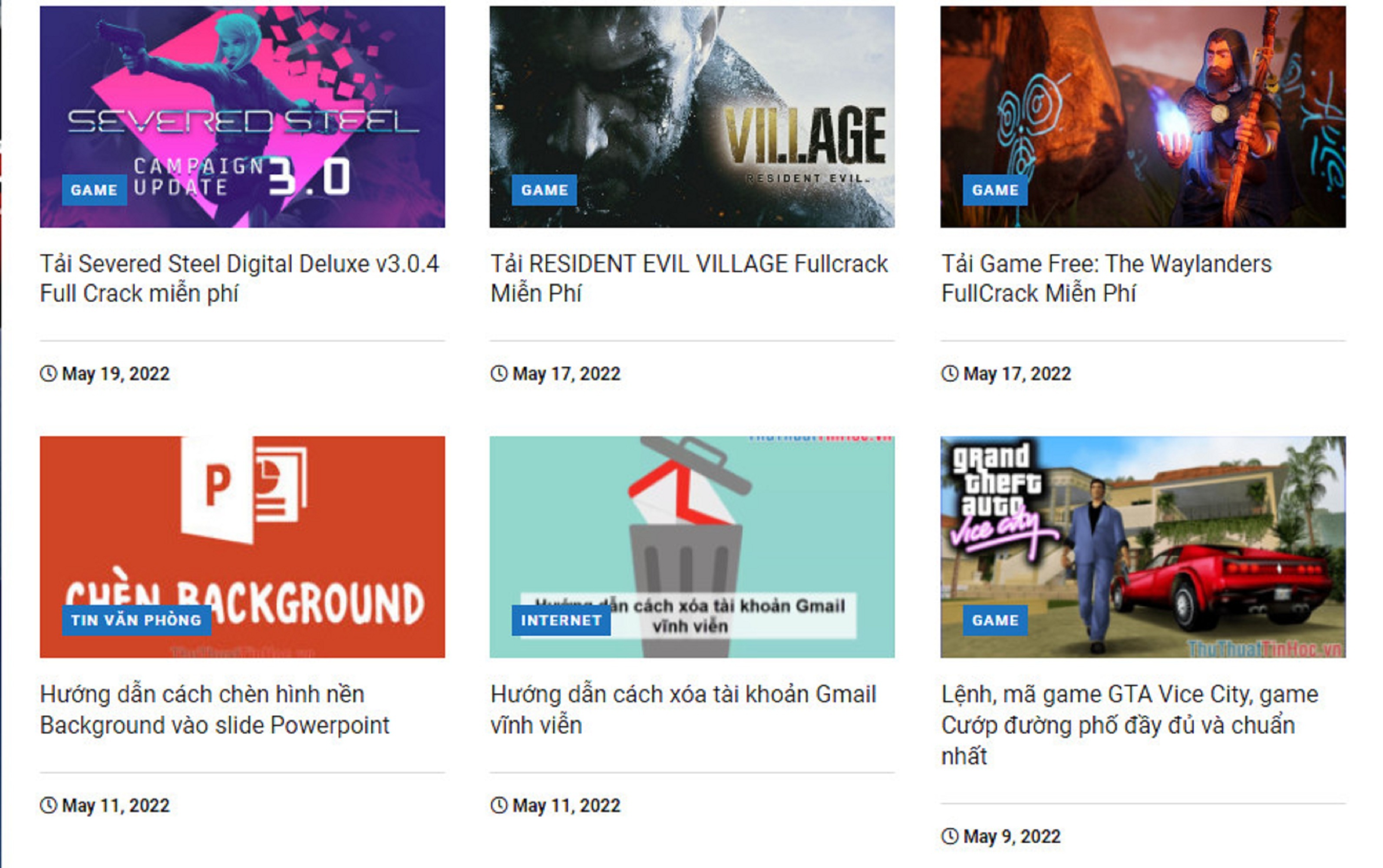Select GAME tag on Waylanders image

click(x=995, y=190)
